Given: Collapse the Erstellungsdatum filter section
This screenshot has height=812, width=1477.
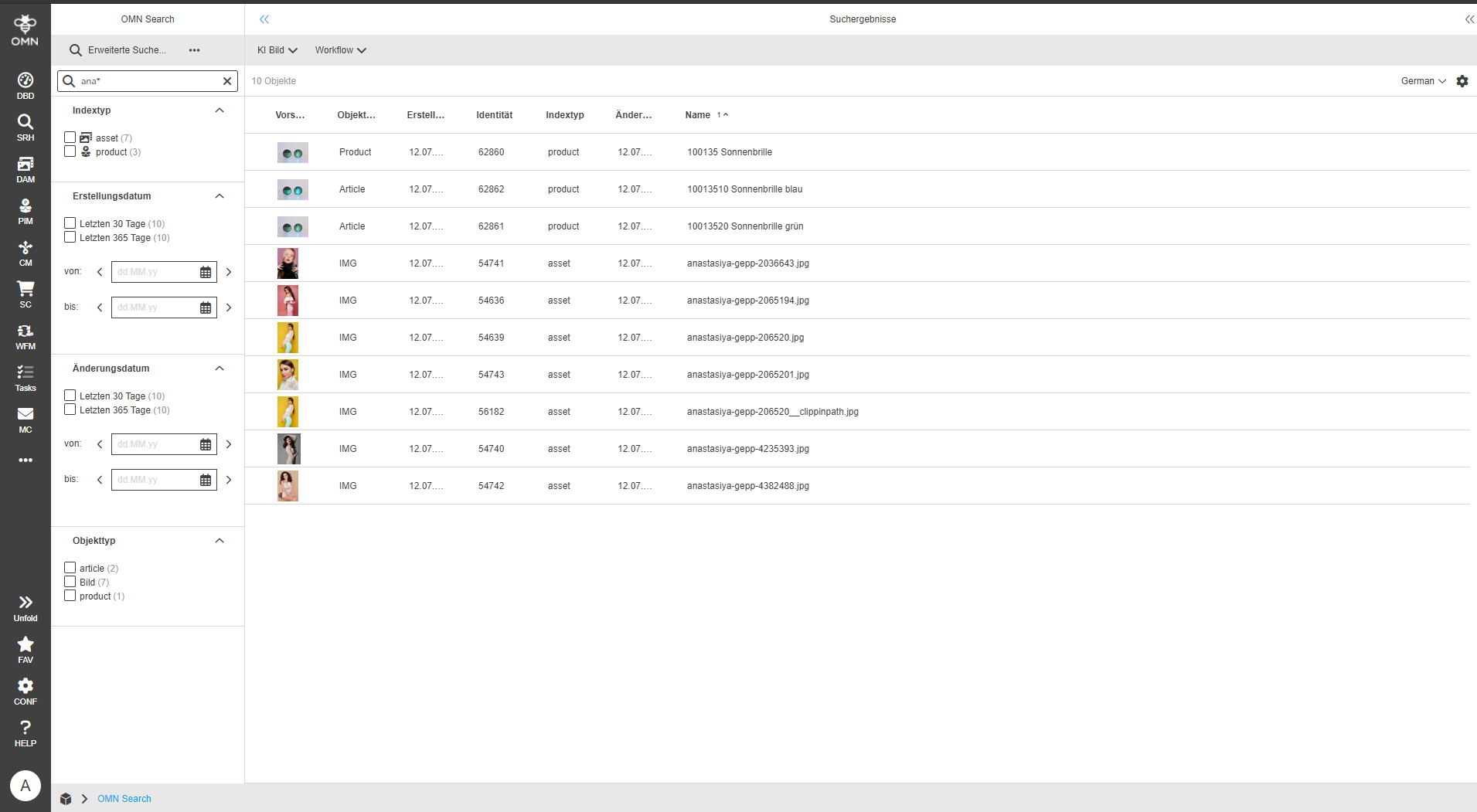Looking at the screenshot, I should tap(220, 195).
